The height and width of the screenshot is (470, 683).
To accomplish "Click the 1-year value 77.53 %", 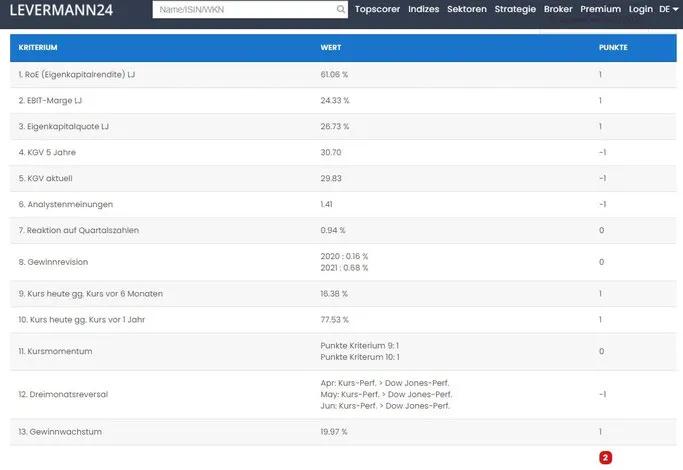I will click(335, 320).
